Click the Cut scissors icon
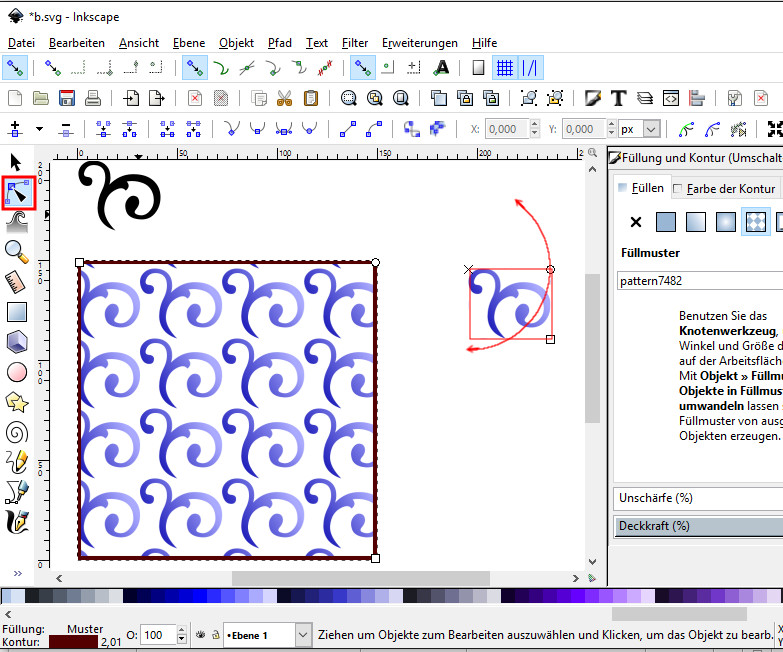 click(x=284, y=98)
